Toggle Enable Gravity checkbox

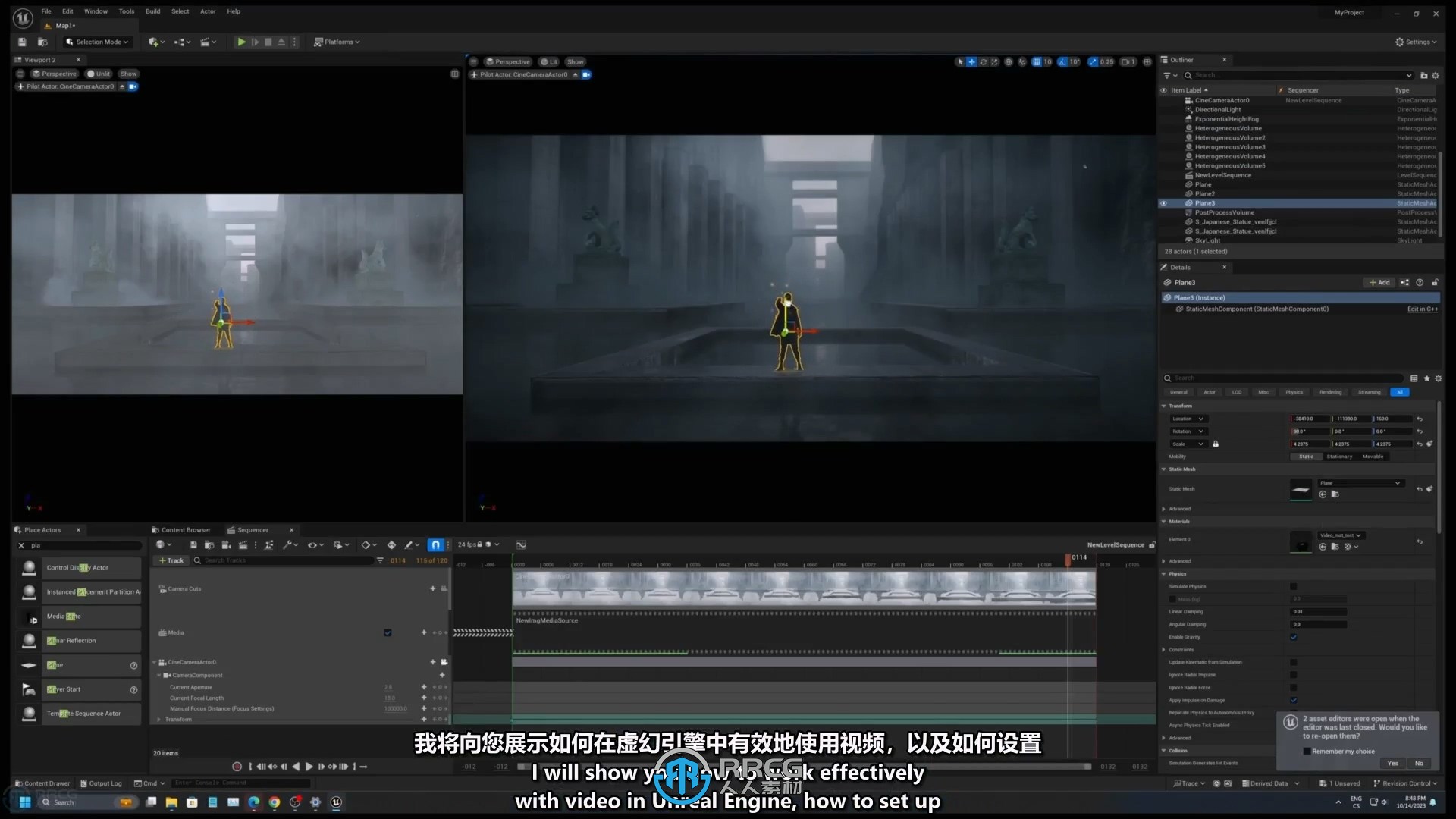(x=1294, y=637)
